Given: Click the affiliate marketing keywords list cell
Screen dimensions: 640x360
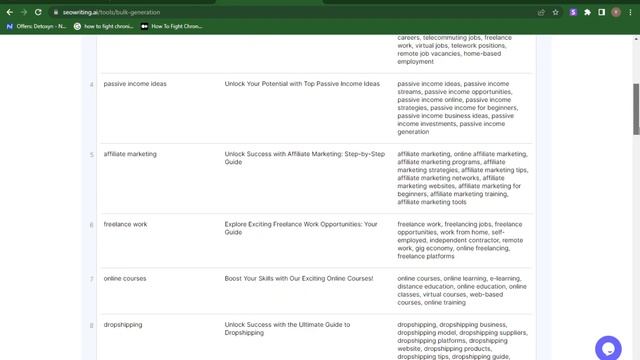Looking at the screenshot, I should tap(463, 178).
